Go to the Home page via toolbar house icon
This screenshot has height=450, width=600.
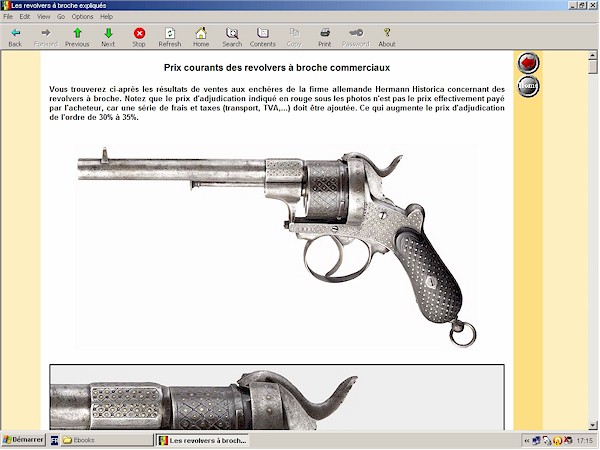click(201, 37)
